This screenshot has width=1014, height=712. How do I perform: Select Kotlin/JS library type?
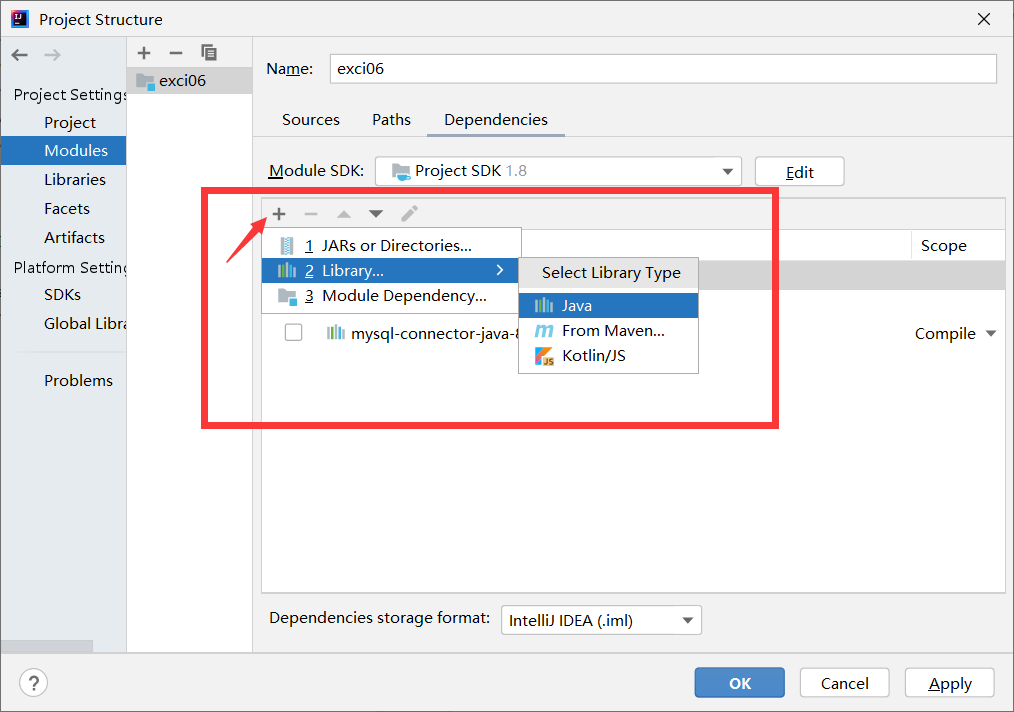[x=609, y=356]
